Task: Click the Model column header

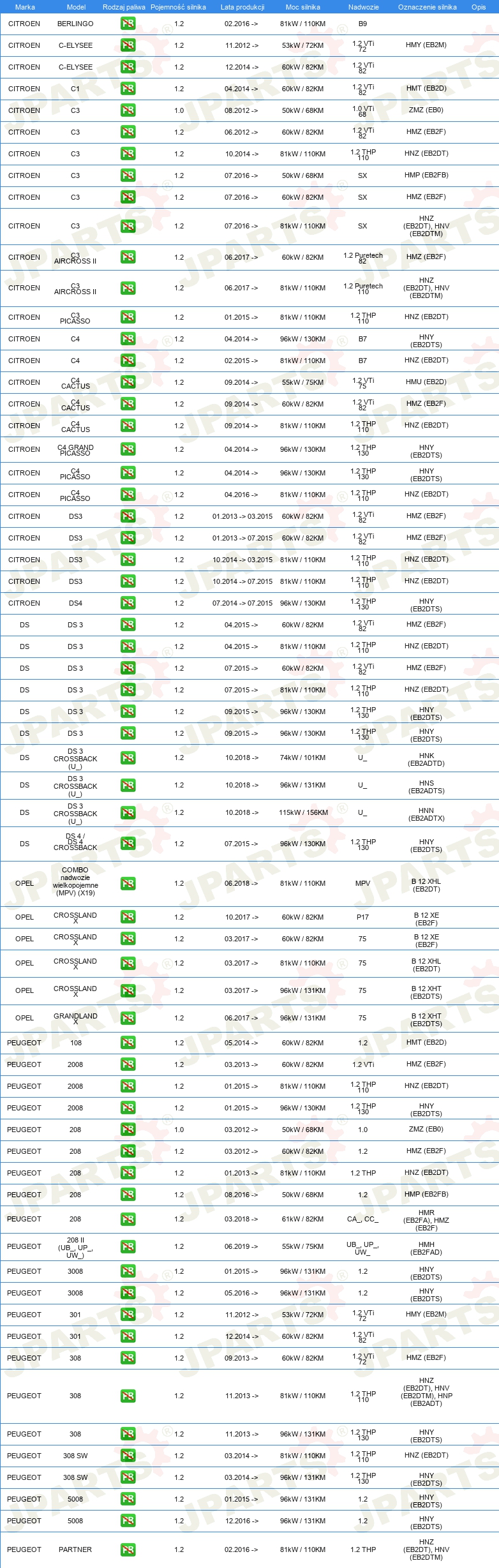Action: pyautogui.click(x=77, y=7)
